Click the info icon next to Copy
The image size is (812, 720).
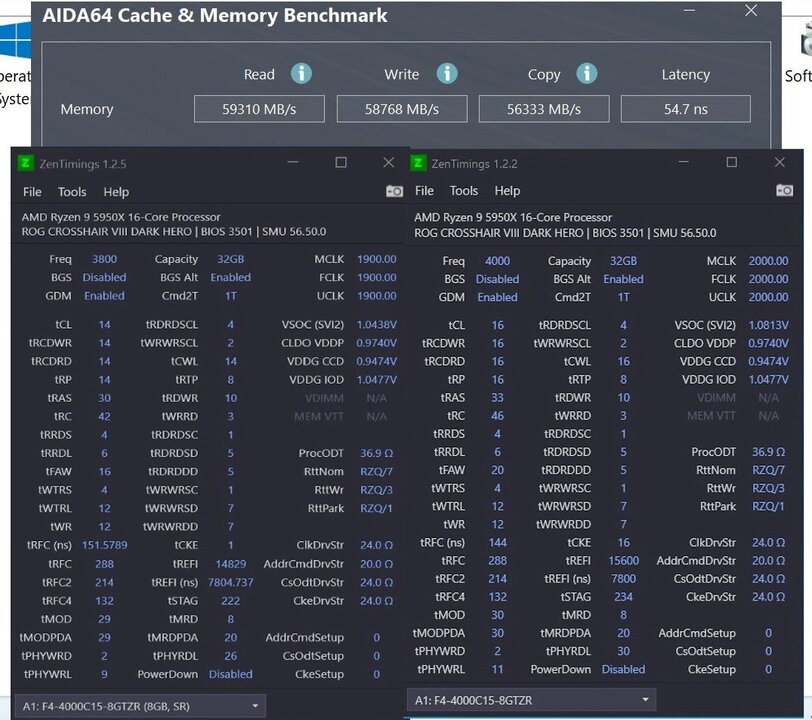[587, 74]
